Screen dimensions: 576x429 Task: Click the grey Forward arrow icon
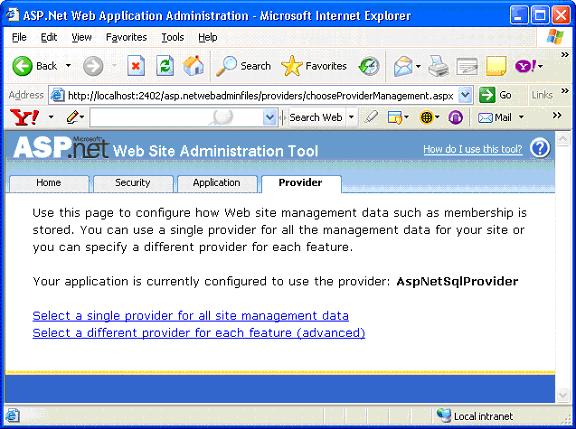93,66
